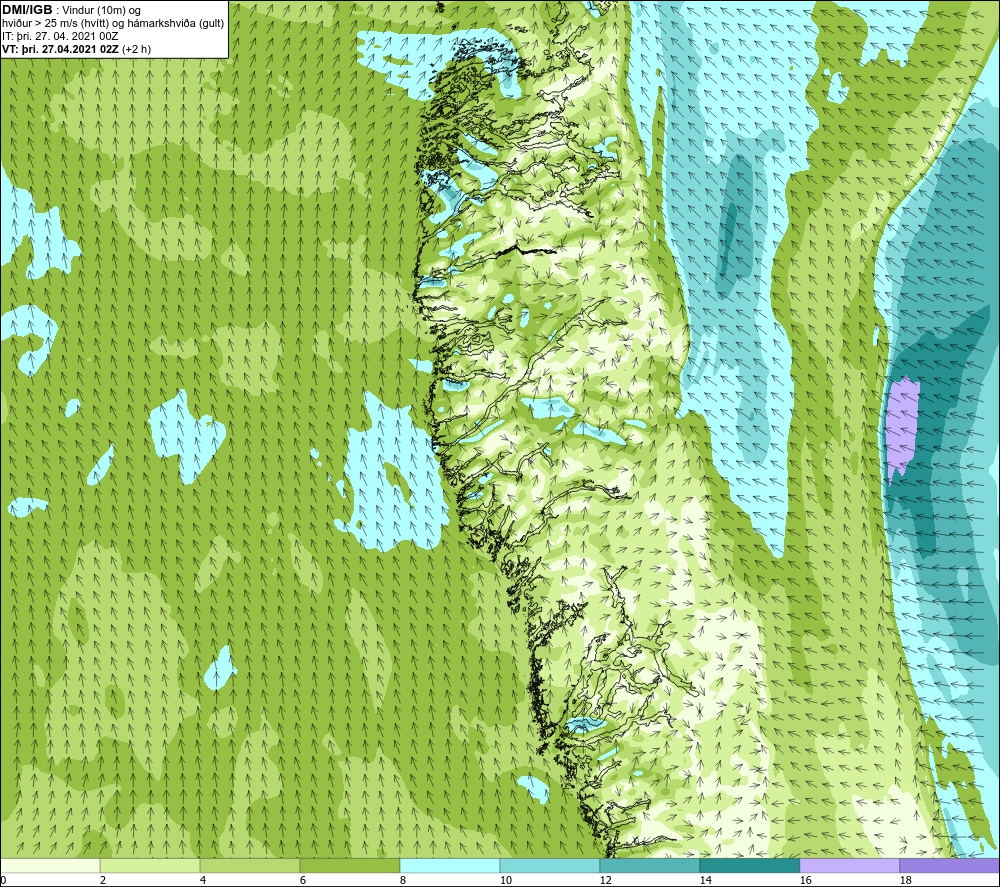Click the valid time line 'VT: þri. 27.04.2021 02Z'
The image size is (1000, 887).
61,49
